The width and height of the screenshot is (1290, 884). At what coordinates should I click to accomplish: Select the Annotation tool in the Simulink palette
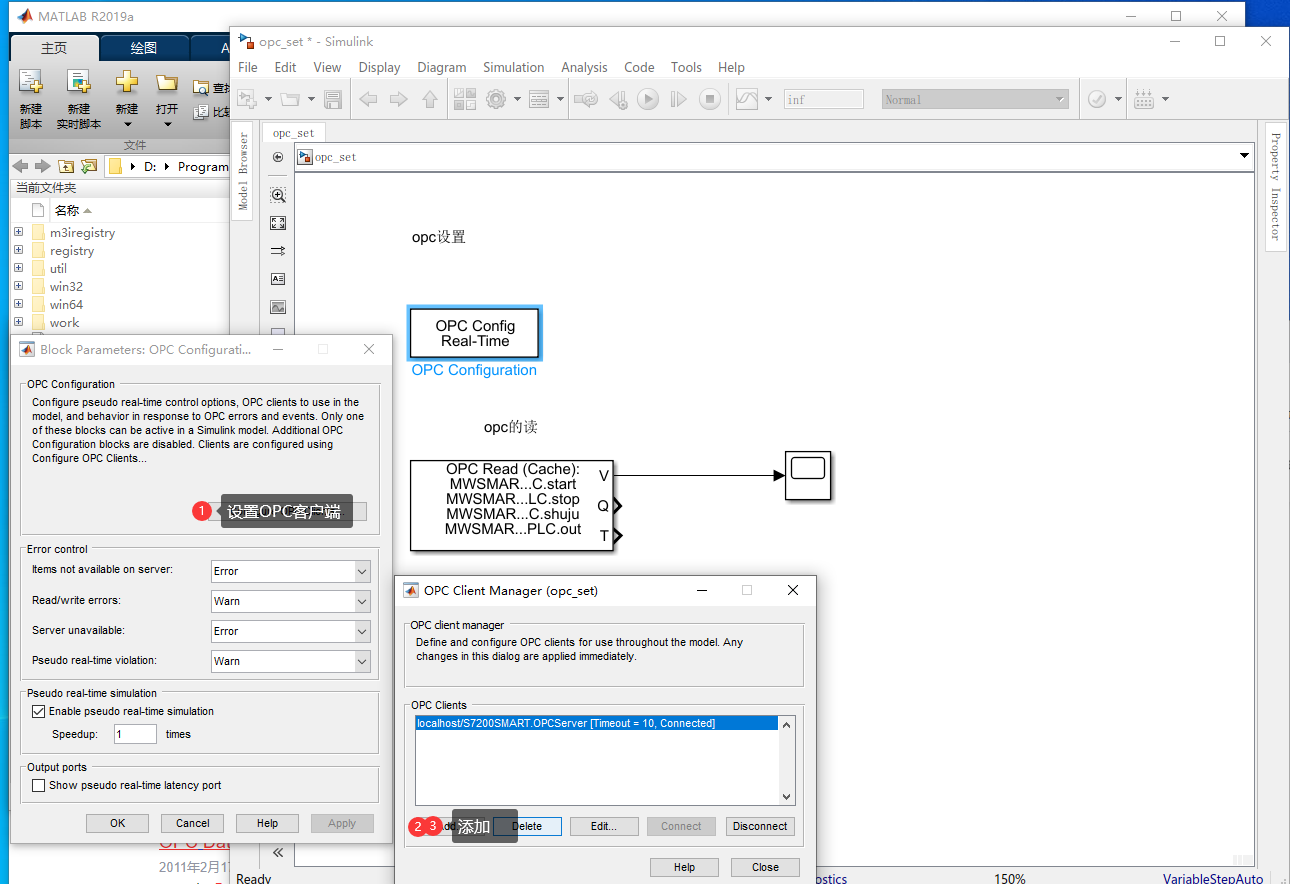pos(278,279)
